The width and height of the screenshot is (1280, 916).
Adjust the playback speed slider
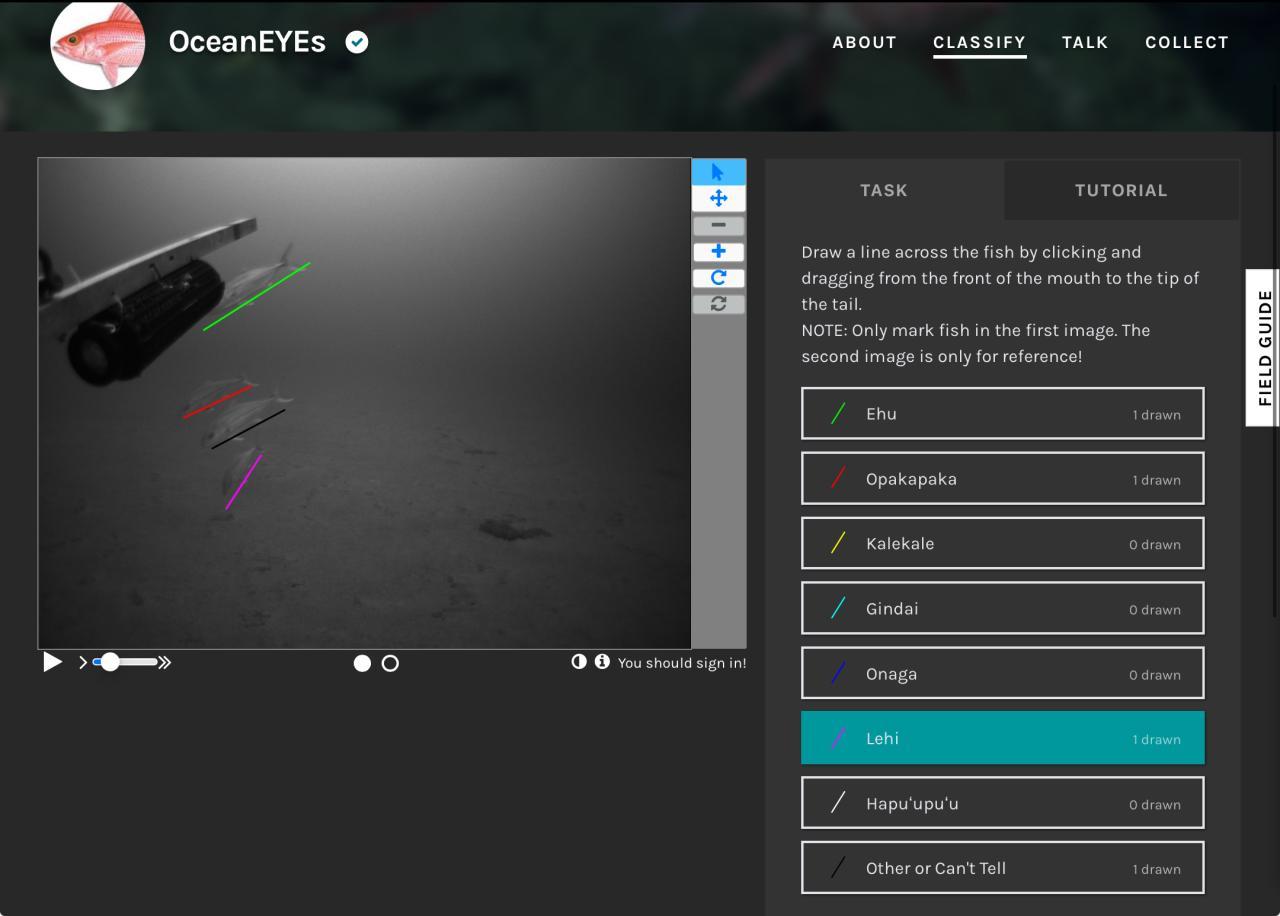[125, 662]
